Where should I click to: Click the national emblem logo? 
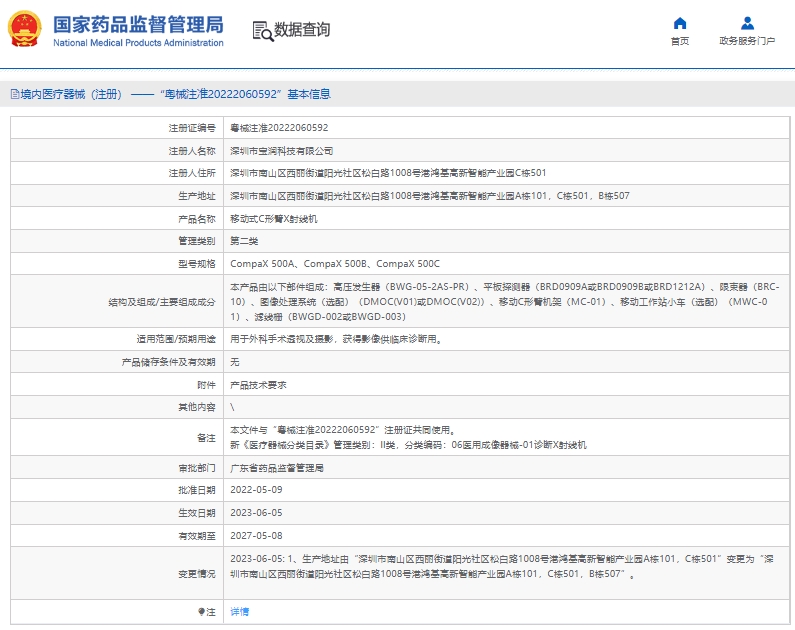pyautogui.click(x=24, y=29)
